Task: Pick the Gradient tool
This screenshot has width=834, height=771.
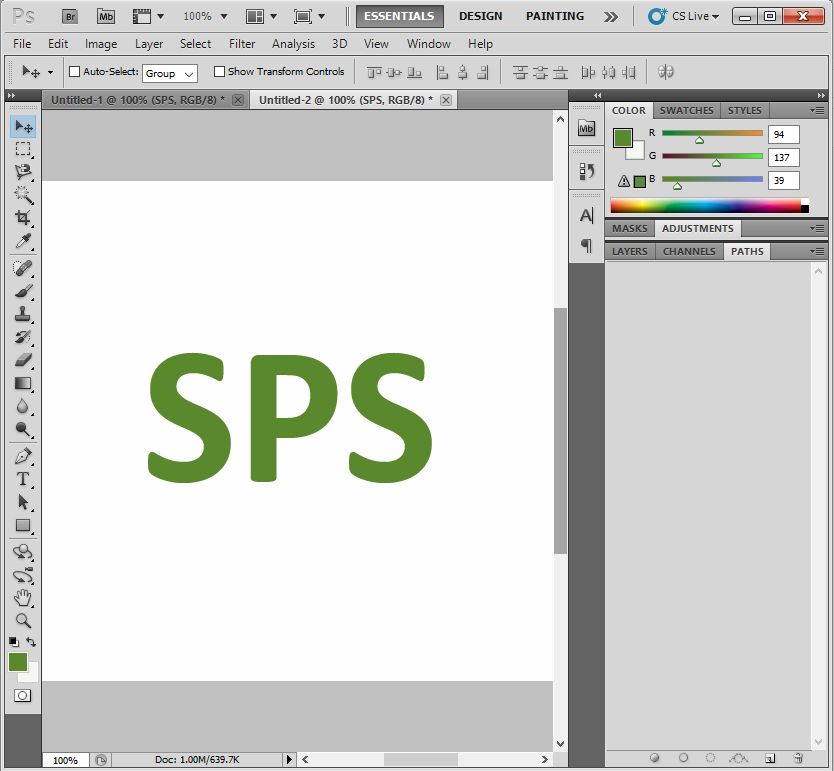Action: click(23, 384)
